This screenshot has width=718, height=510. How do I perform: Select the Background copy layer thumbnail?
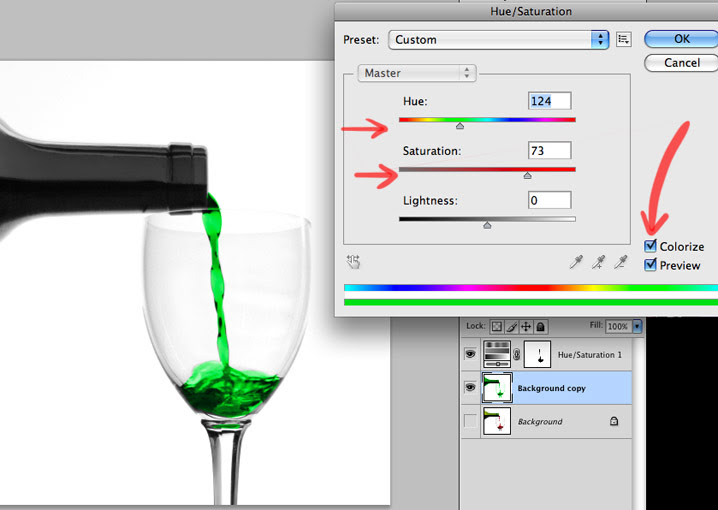pyautogui.click(x=497, y=388)
